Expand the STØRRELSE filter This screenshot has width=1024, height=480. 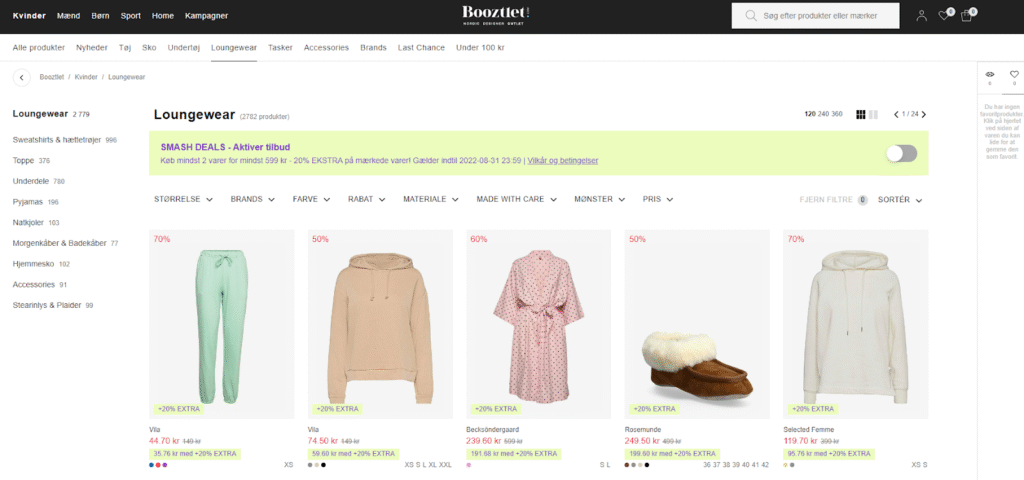coord(184,199)
